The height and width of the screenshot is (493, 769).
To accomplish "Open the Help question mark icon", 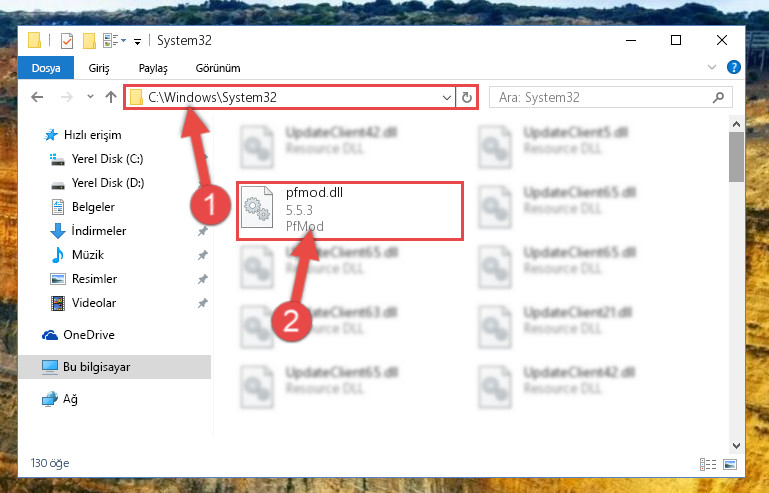I will pyautogui.click(x=734, y=67).
